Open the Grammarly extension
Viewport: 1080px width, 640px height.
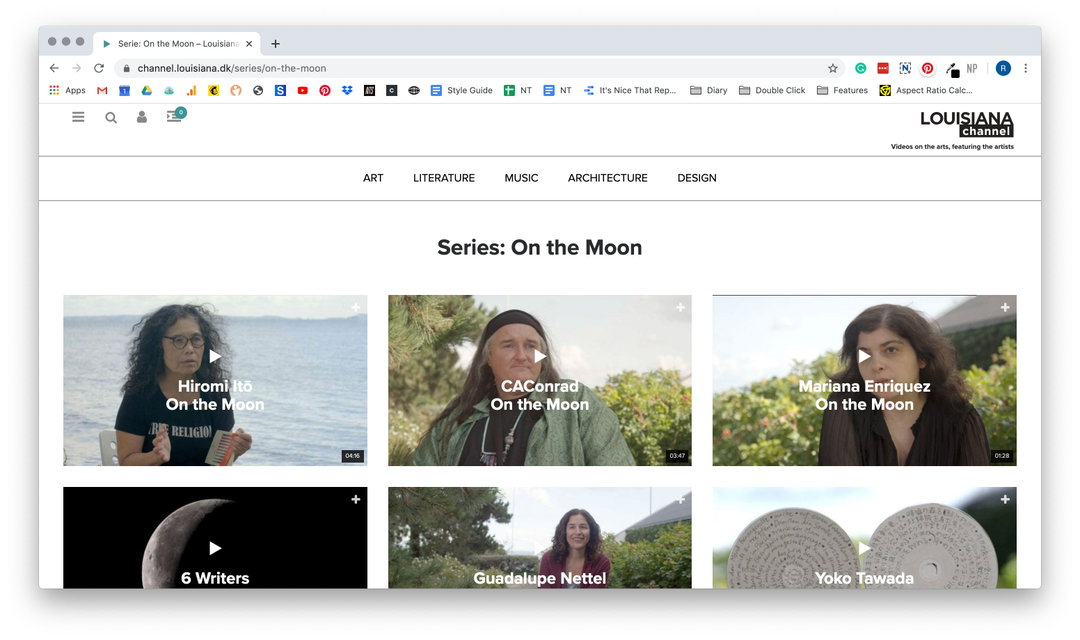(860, 68)
